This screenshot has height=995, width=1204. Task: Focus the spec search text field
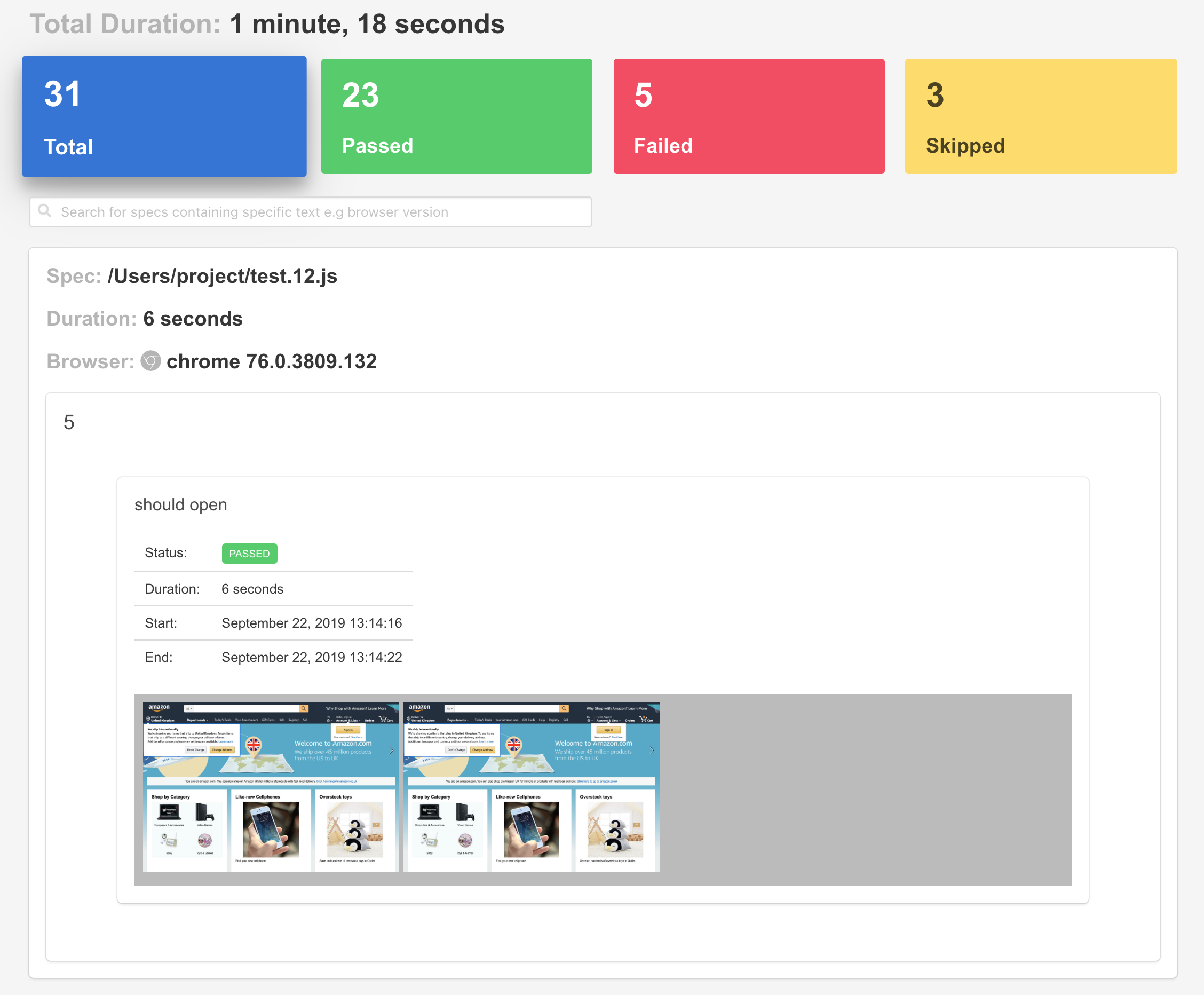[321, 212]
